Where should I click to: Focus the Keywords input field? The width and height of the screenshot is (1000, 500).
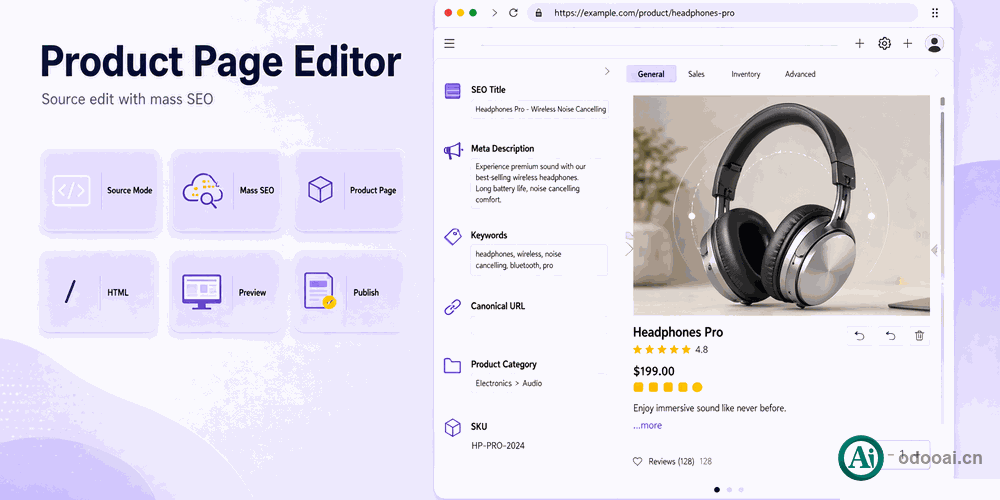click(x=539, y=260)
